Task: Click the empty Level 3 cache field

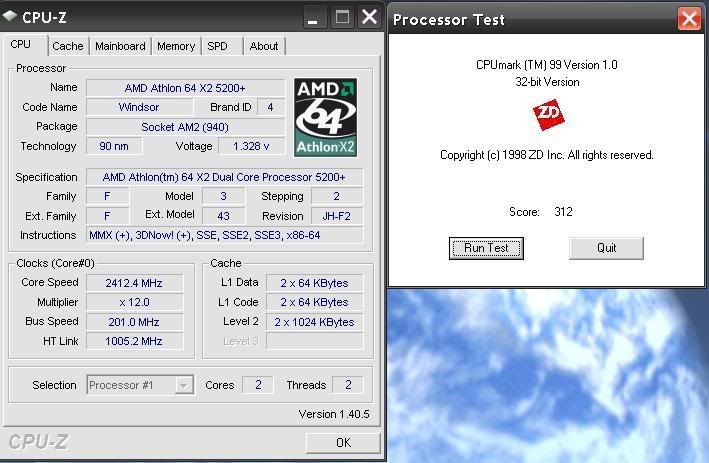Action: (314, 341)
